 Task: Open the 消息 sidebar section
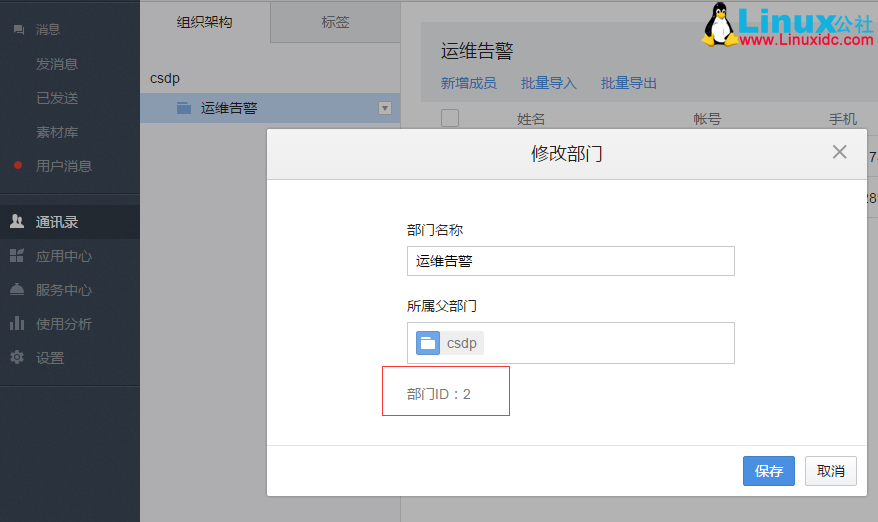48,30
